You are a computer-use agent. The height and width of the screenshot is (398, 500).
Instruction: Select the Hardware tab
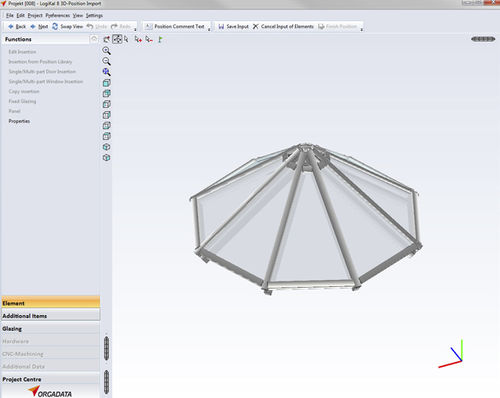pyautogui.click(x=51, y=341)
